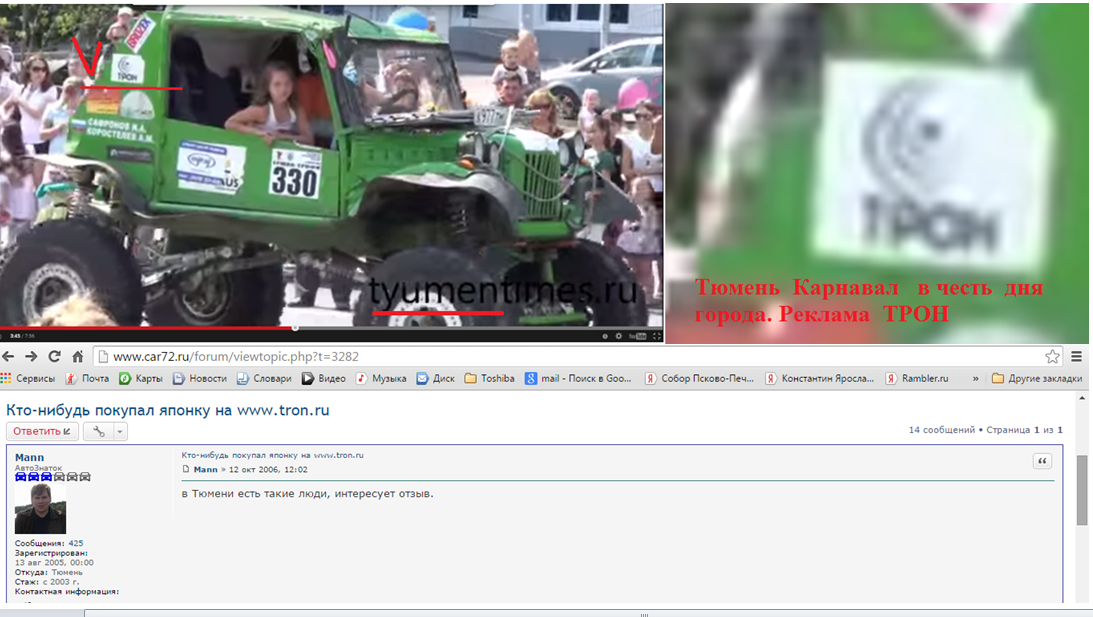Open the Диск bookmark

pos(436,379)
